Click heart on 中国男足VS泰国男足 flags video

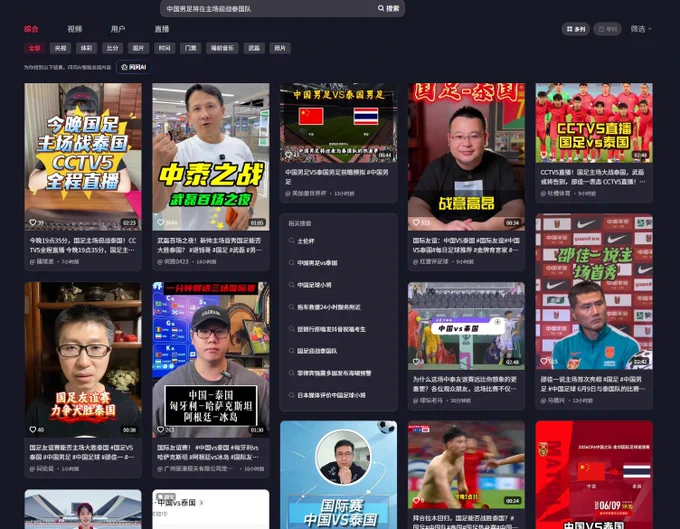pos(288,154)
